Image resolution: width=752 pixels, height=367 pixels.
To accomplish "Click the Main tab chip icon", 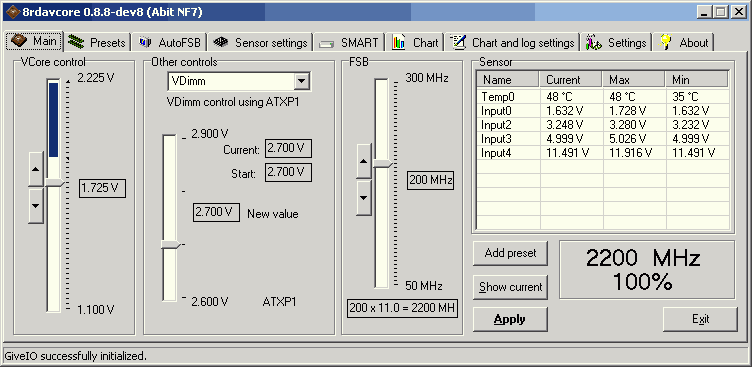I will (18, 41).
